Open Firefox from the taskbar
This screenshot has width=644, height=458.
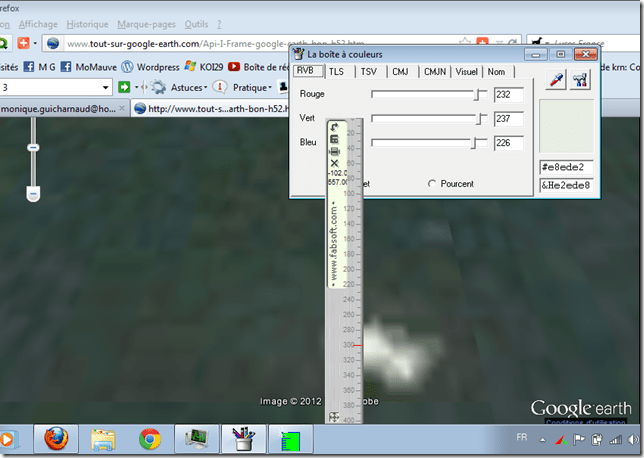(x=56, y=439)
